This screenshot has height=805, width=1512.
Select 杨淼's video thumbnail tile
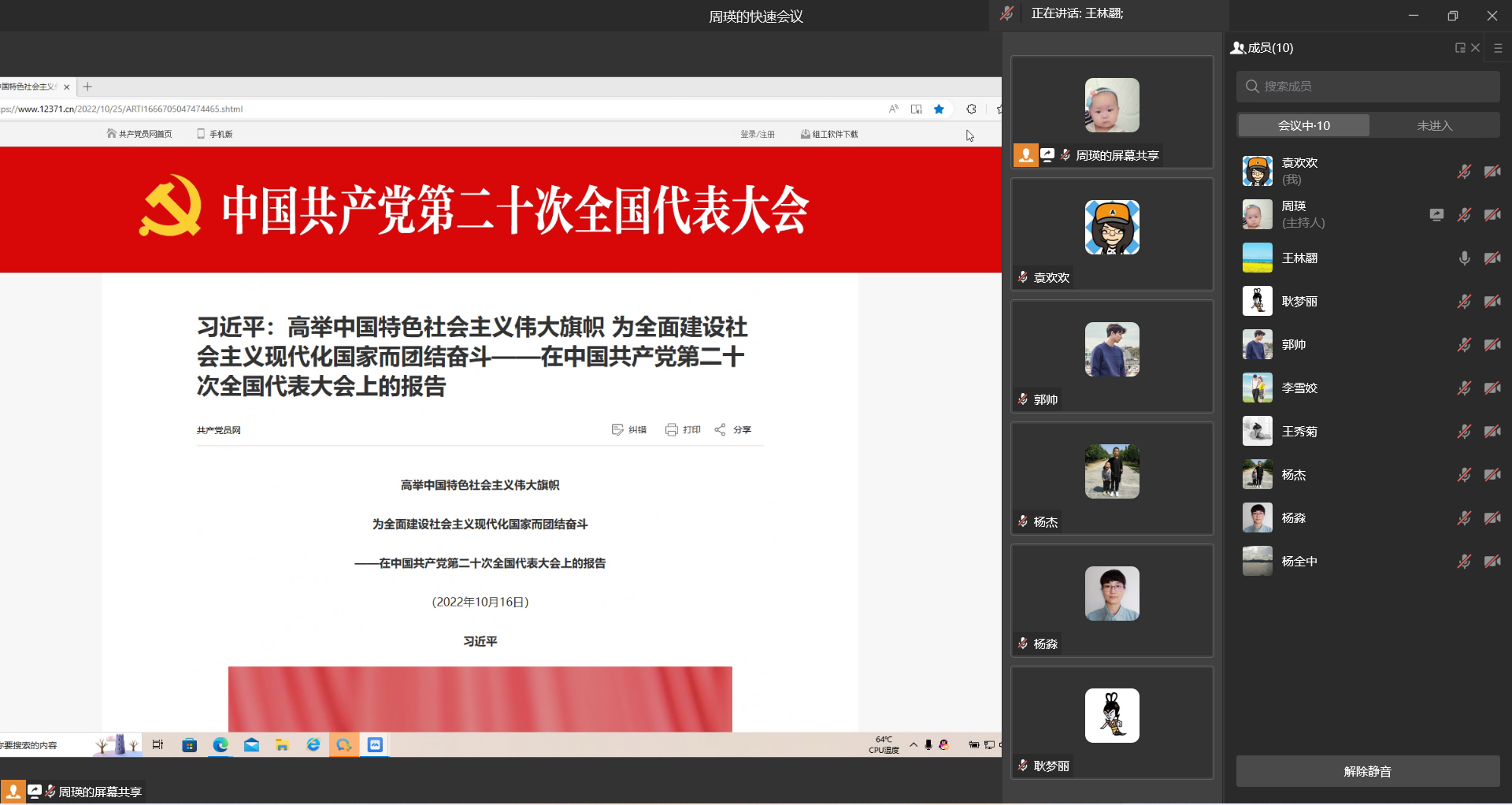click(x=1111, y=600)
